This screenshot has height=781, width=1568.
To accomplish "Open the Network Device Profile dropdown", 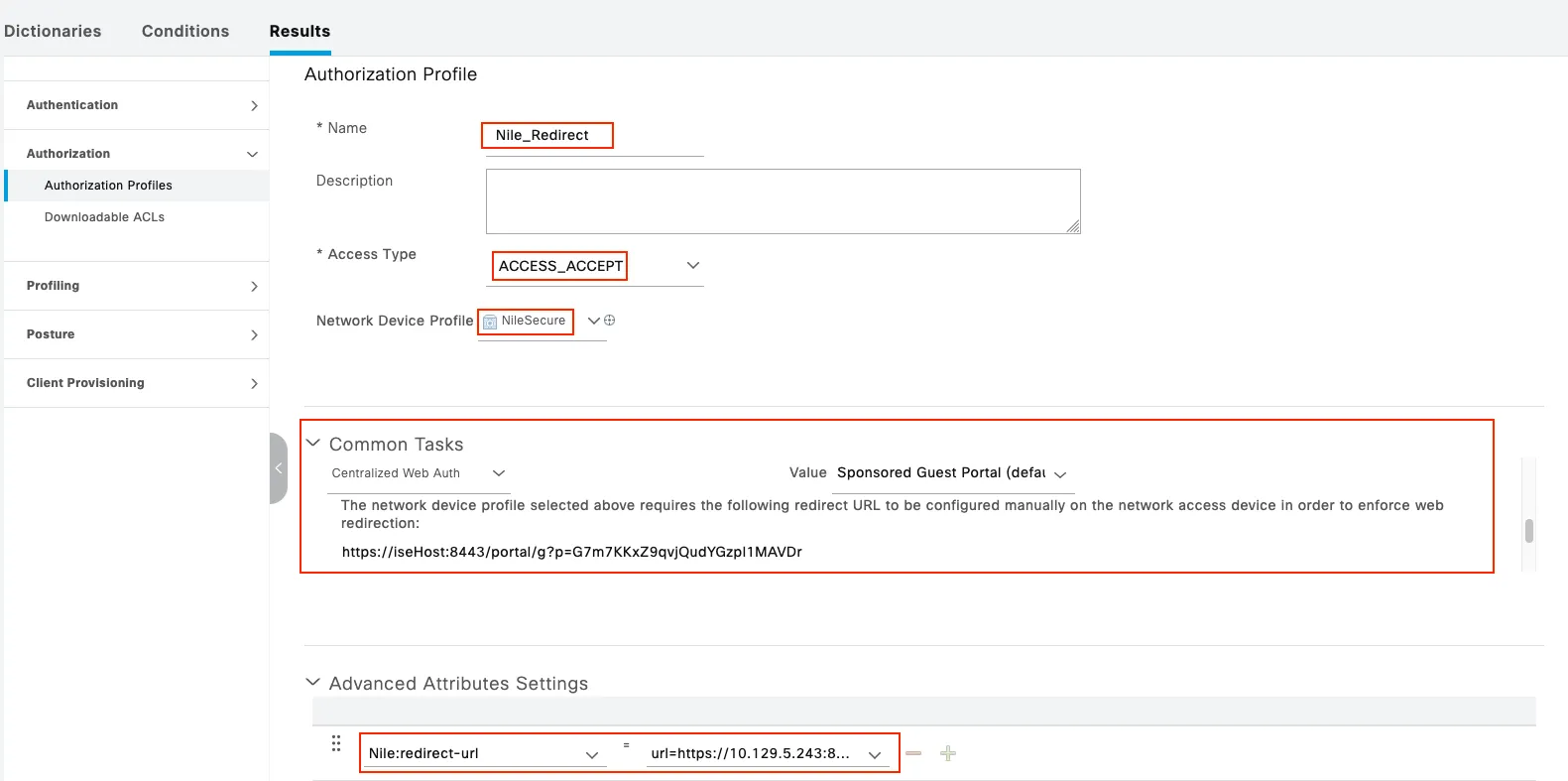I will [x=594, y=321].
